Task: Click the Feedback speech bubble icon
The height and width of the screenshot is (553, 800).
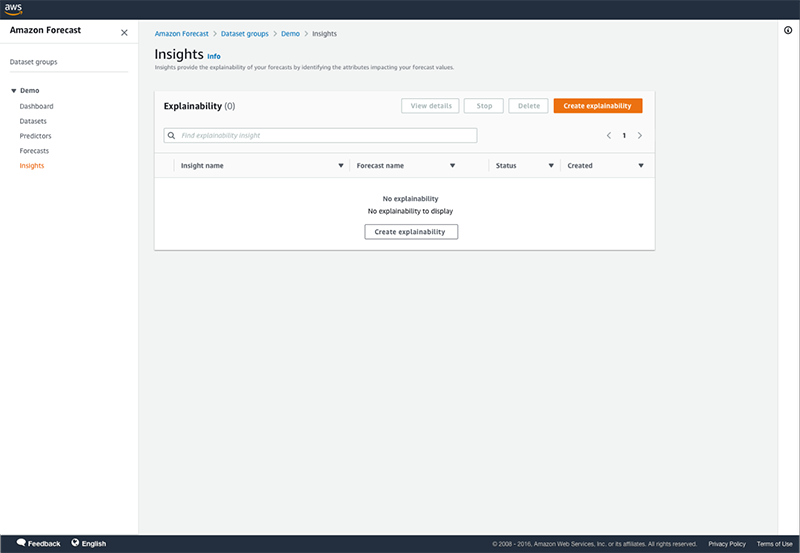Action: tap(21, 542)
